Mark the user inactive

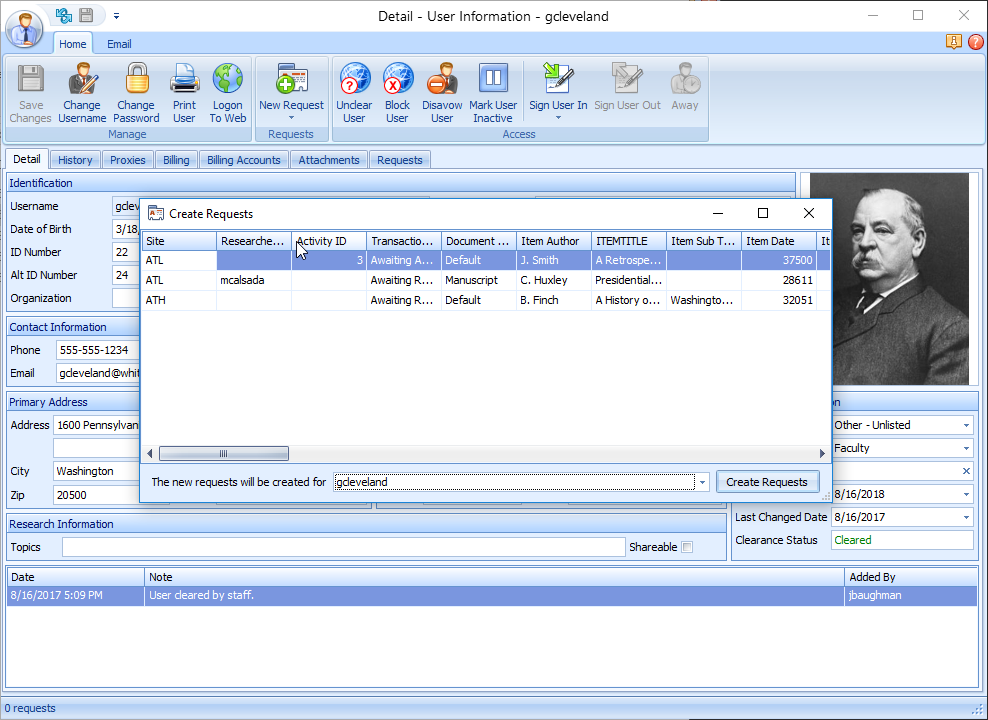point(492,90)
